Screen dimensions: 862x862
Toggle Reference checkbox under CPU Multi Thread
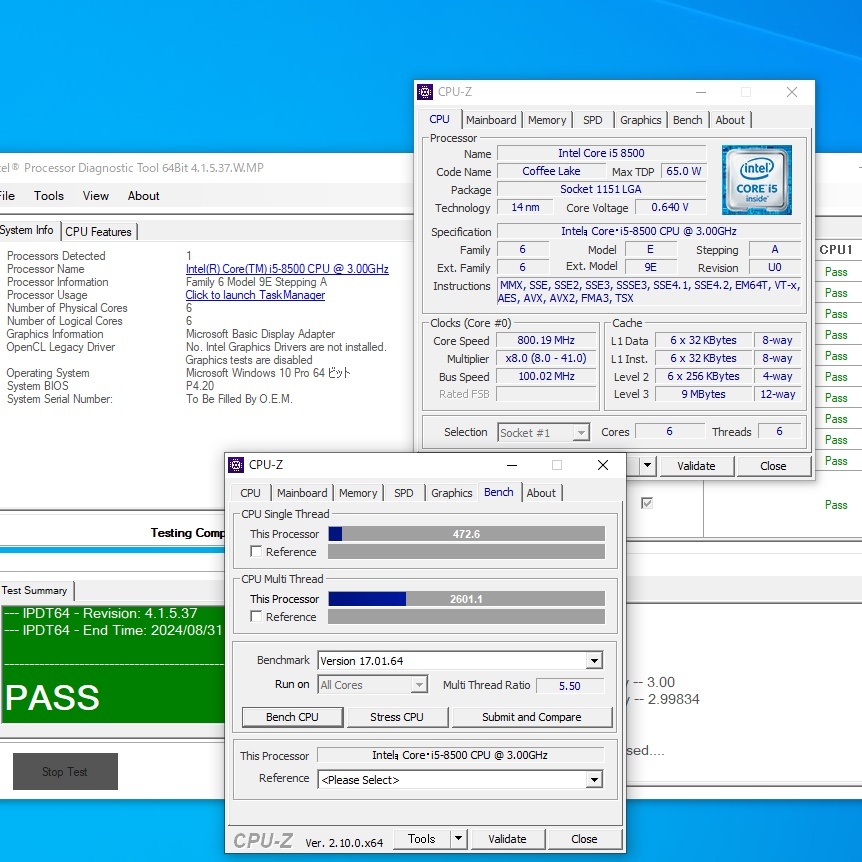coord(256,616)
